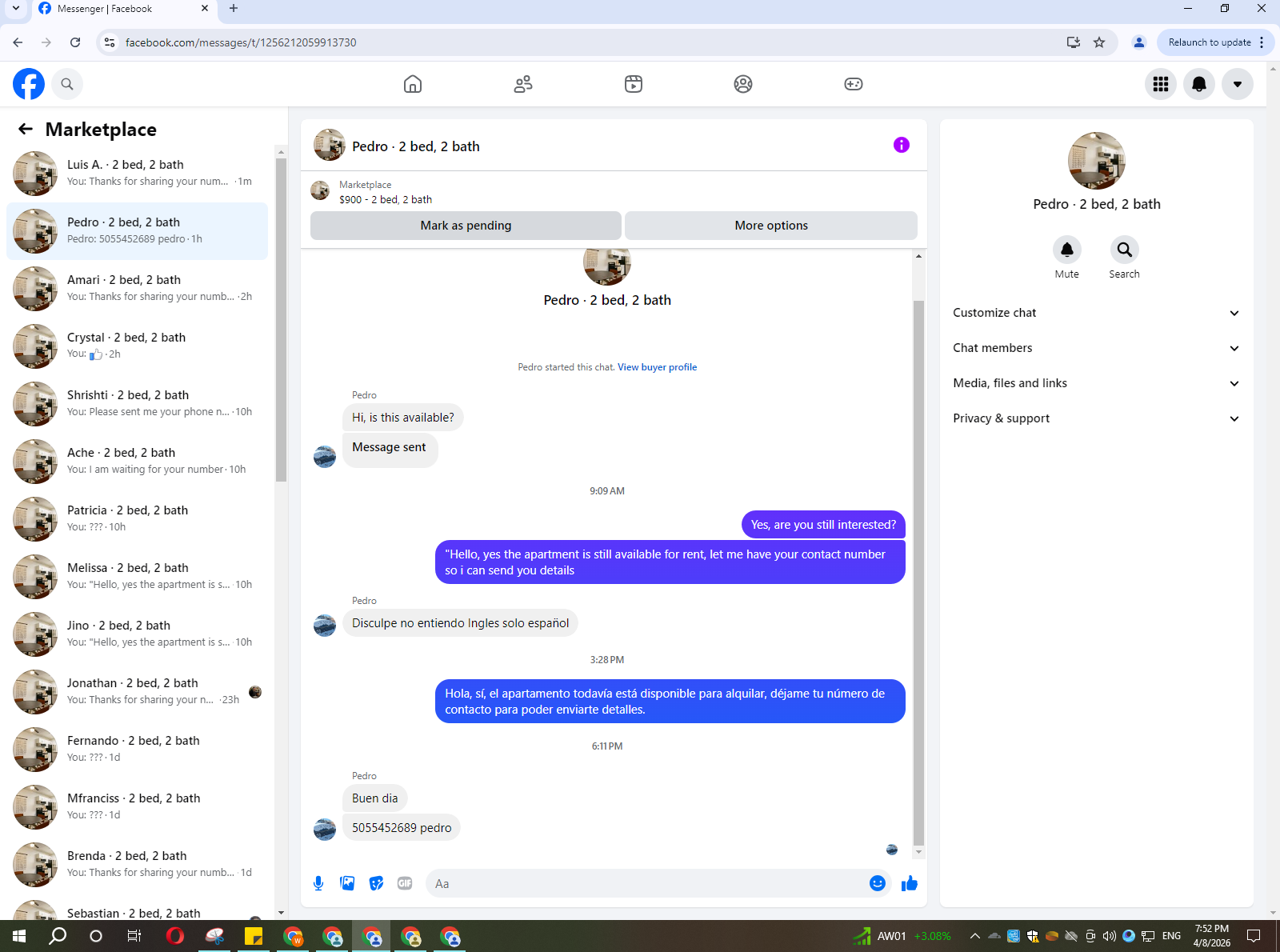The height and width of the screenshot is (952, 1280).
Task: Click Mark as pending button
Action: pos(466,226)
